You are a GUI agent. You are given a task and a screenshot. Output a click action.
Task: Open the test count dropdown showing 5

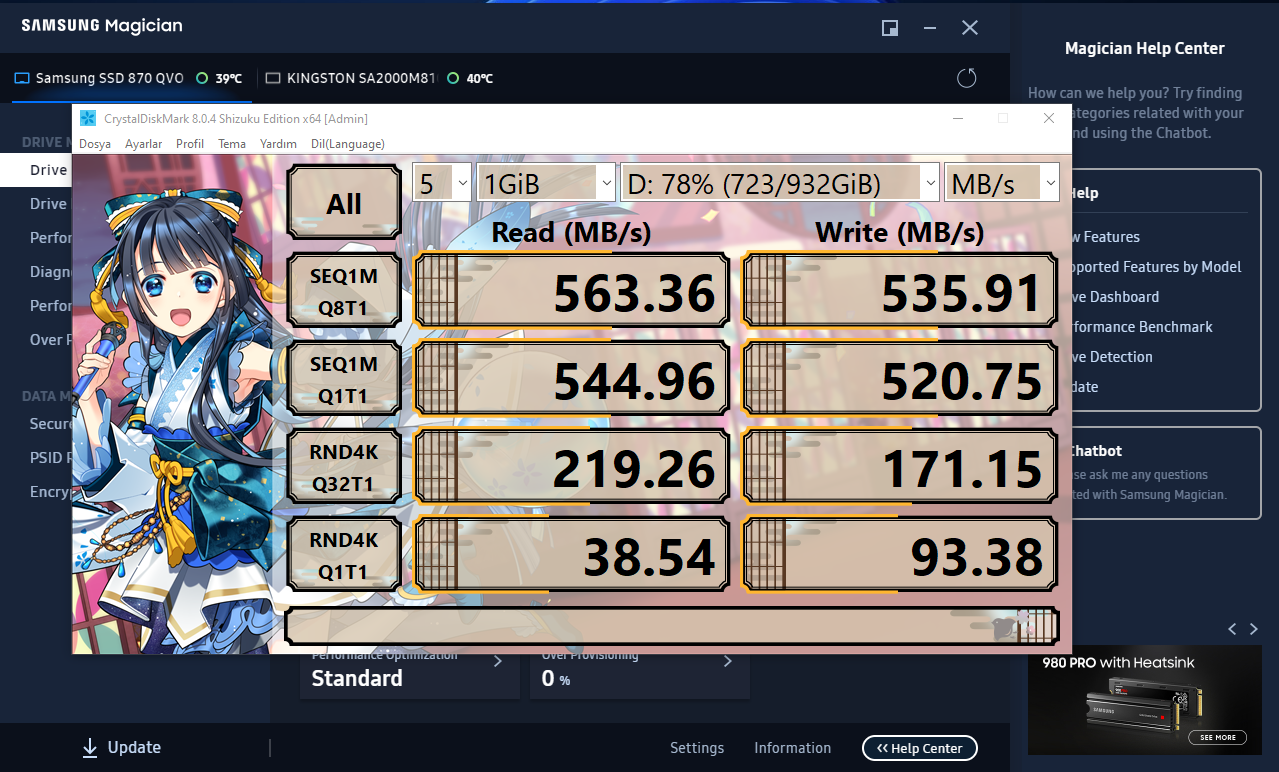click(442, 183)
